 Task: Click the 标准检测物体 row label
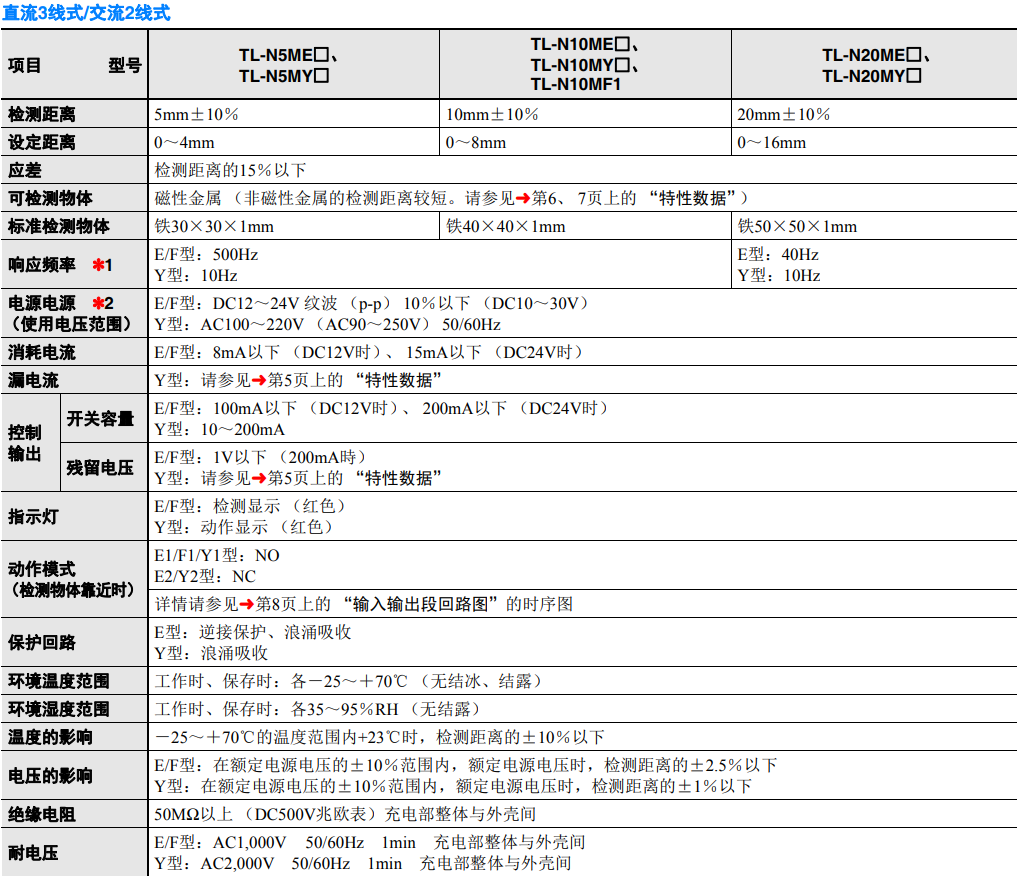58,226
